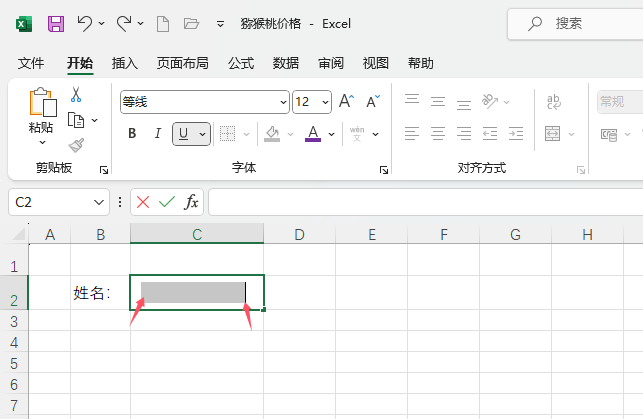Viewport: 643px width, 419px height.
Task: Switch to the 插入 tab
Action: tap(125, 63)
